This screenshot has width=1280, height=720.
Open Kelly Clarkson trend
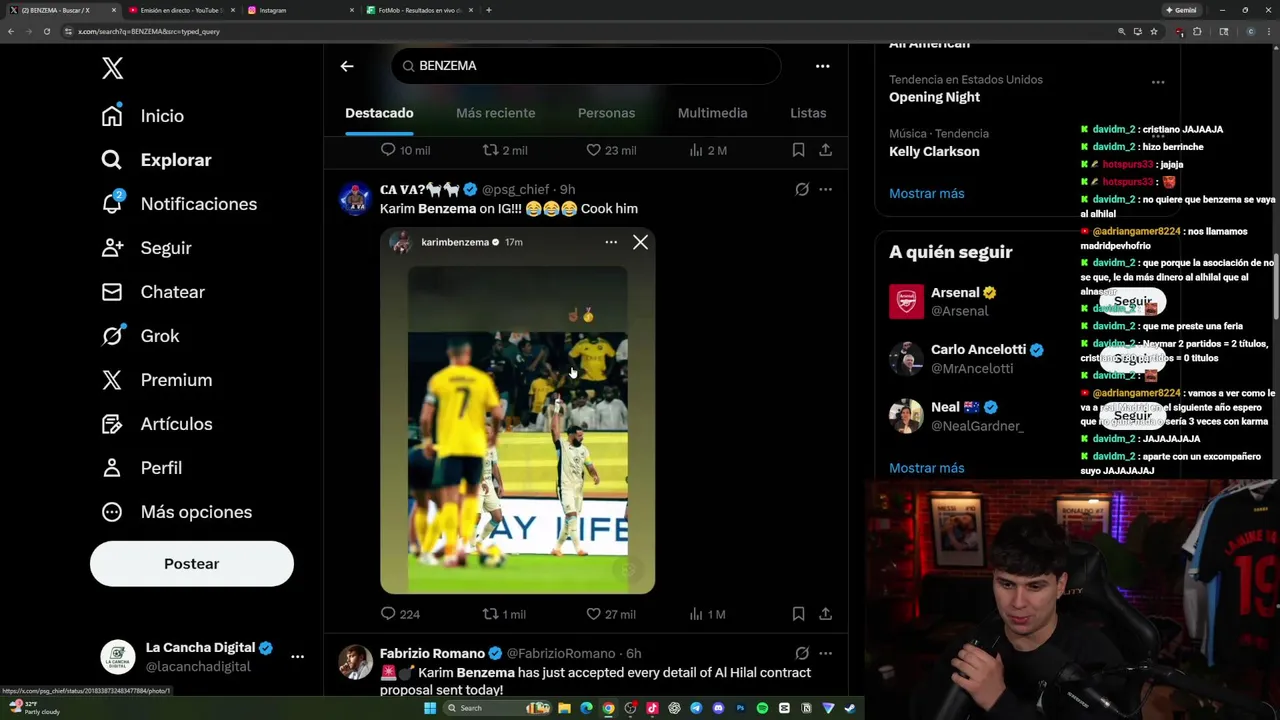tap(934, 151)
